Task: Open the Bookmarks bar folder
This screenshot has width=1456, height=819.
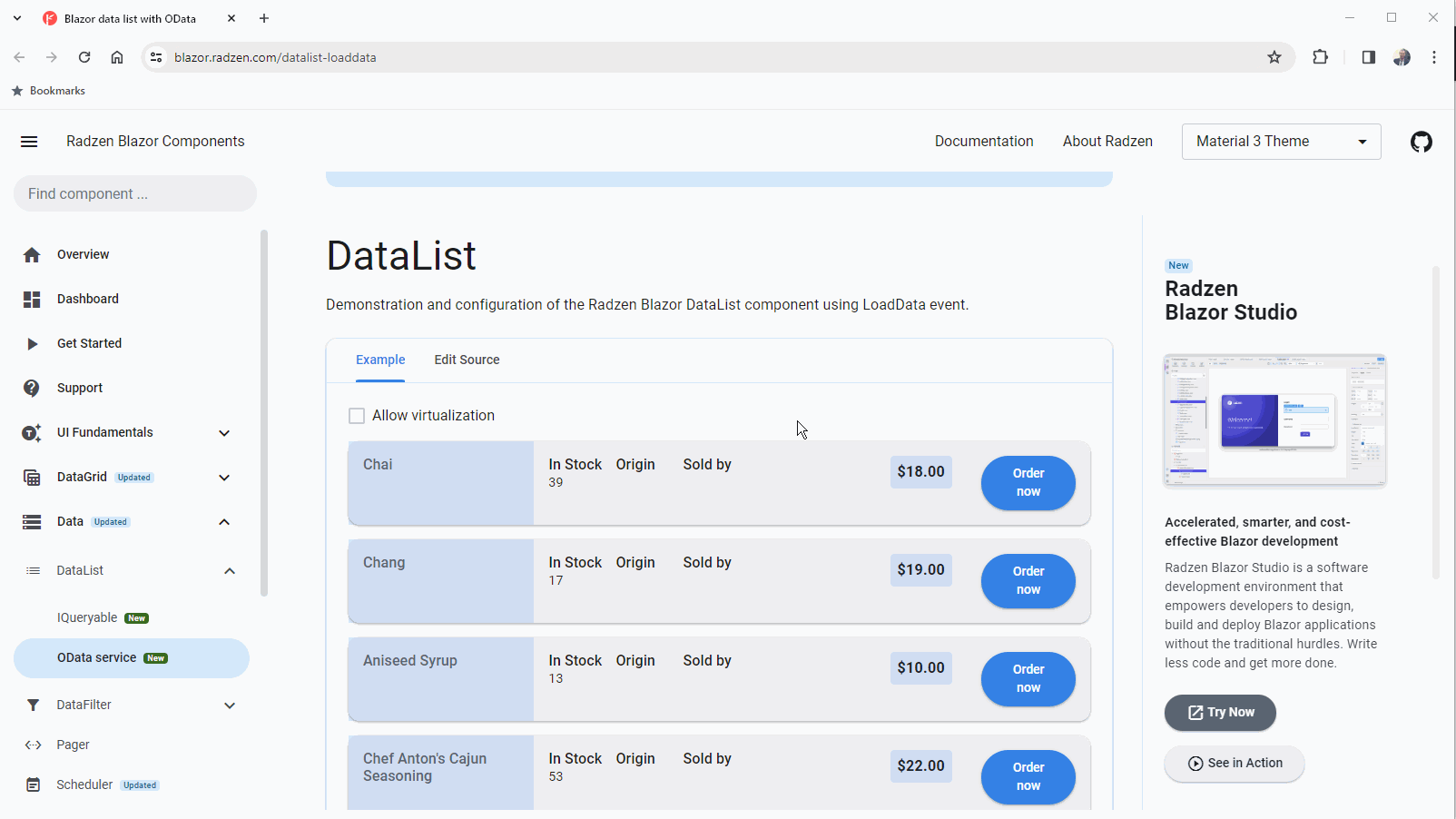Action: point(48,91)
